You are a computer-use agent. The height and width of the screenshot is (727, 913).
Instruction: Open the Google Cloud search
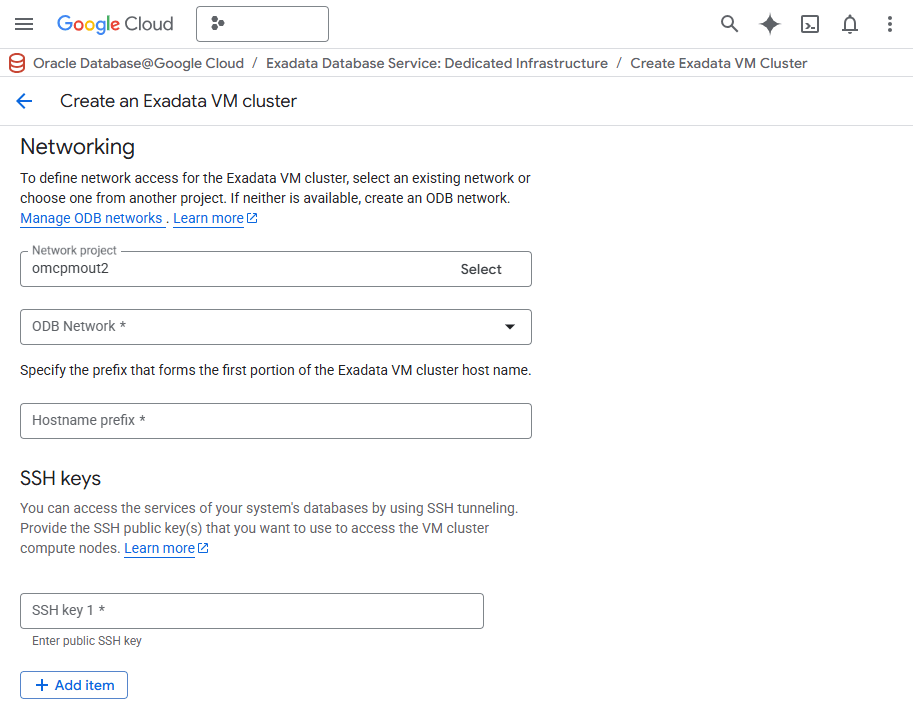pyautogui.click(x=729, y=23)
